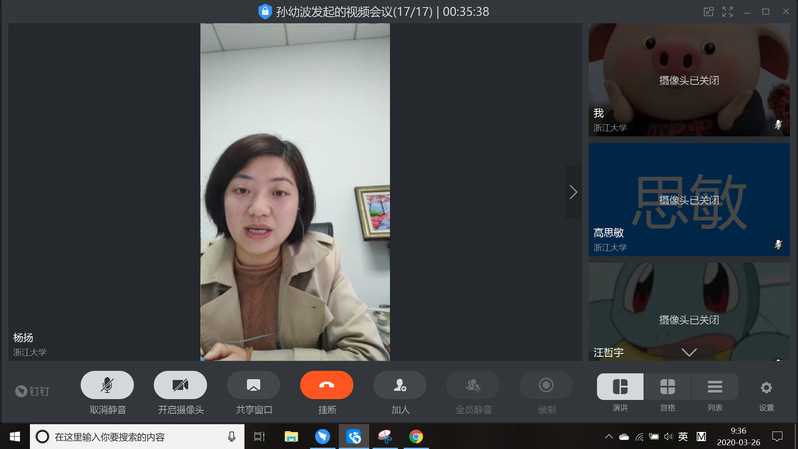
Task: Add a participant with 加入
Action: [400, 385]
